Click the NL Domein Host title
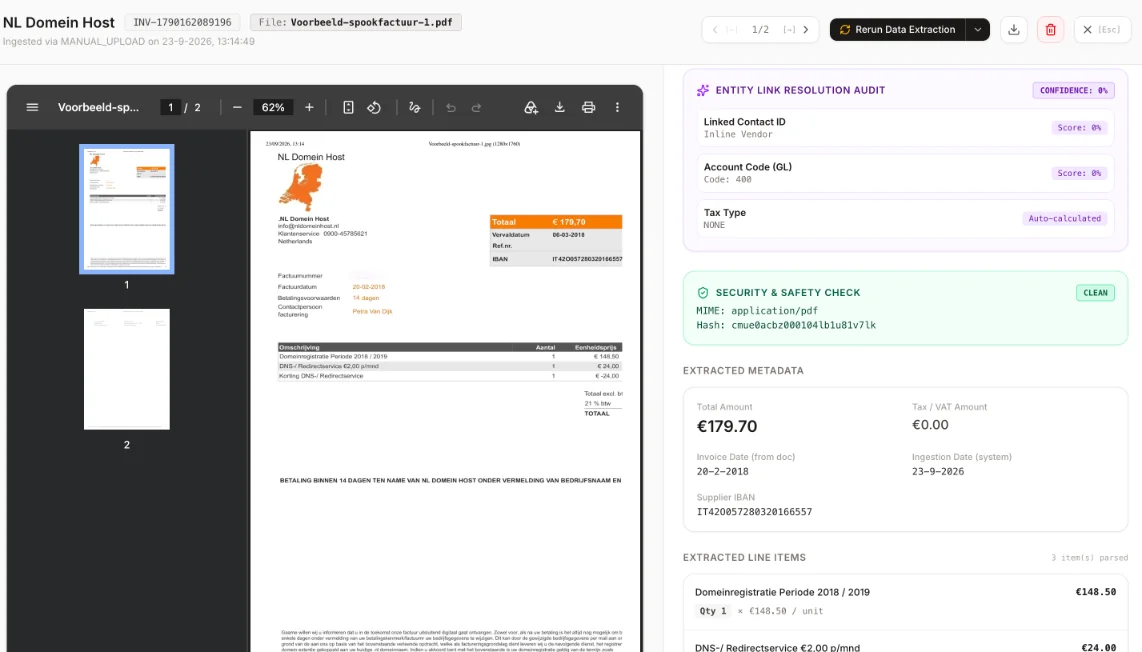The image size is (1142, 652). click(x=59, y=23)
